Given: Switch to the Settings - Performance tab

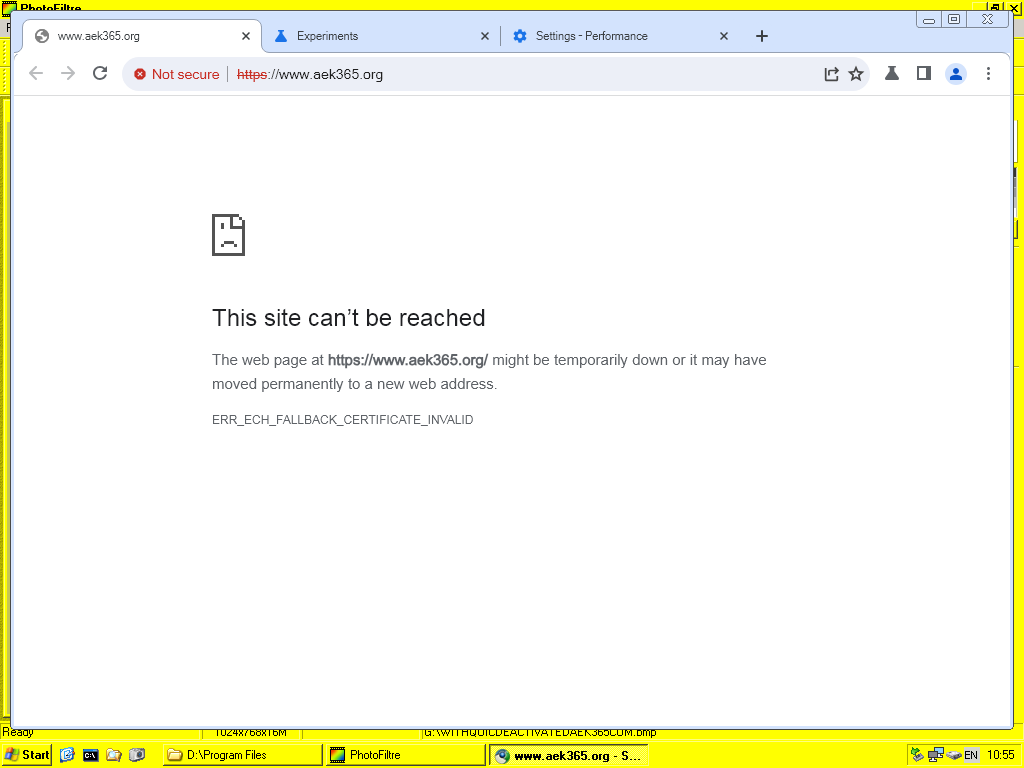Looking at the screenshot, I should click(x=620, y=36).
